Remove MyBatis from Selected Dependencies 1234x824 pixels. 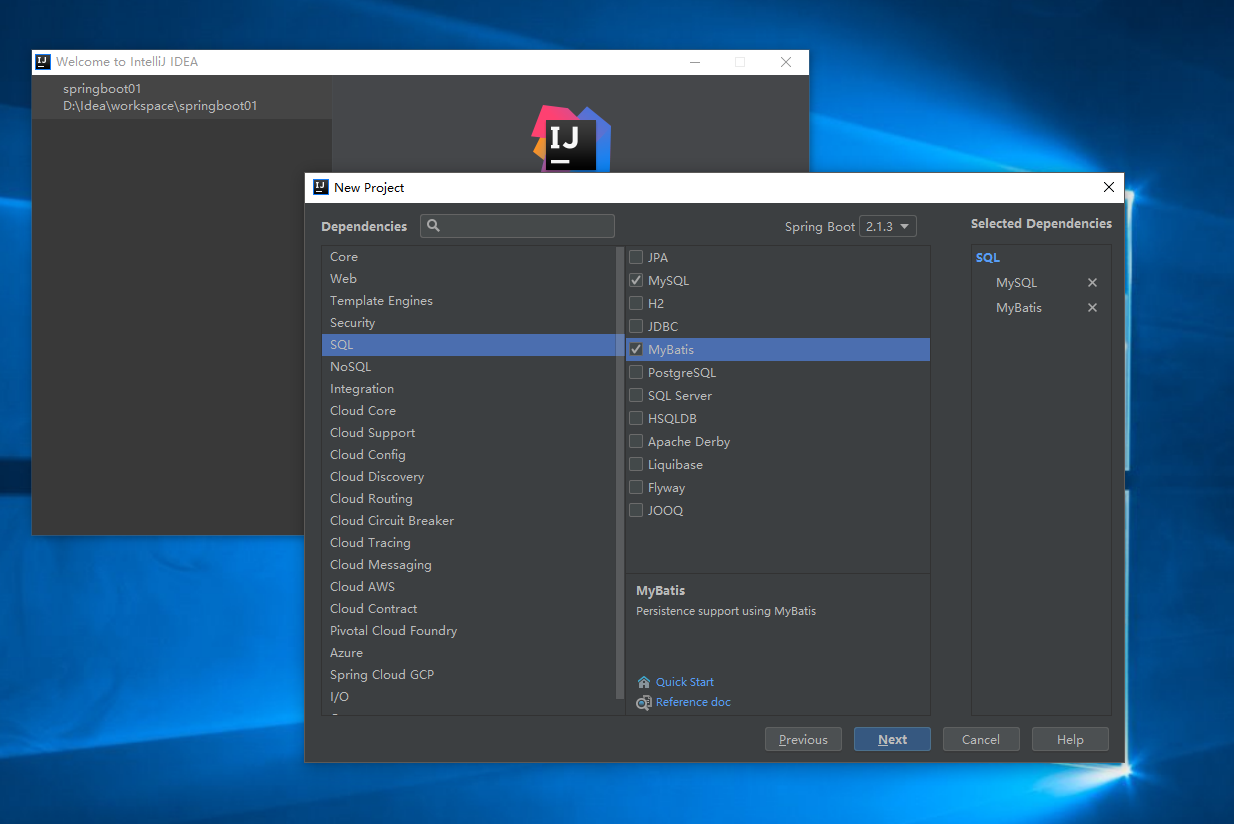(x=1092, y=308)
